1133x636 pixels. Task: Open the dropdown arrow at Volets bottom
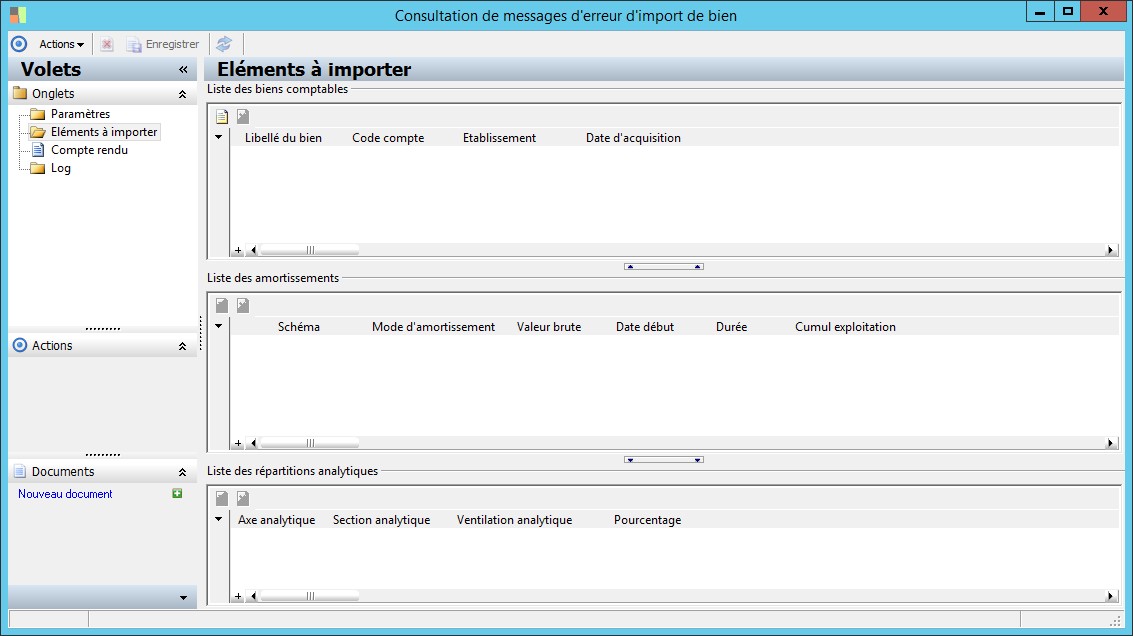pyautogui.click(x=183, y=598)
